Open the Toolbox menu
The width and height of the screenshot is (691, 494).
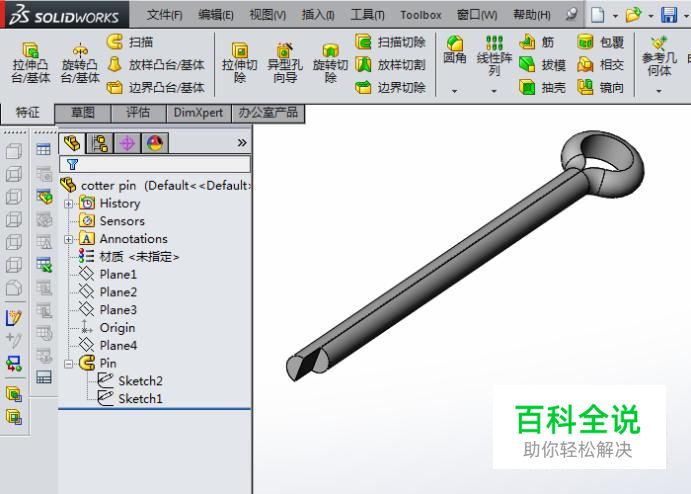[420, 15]
